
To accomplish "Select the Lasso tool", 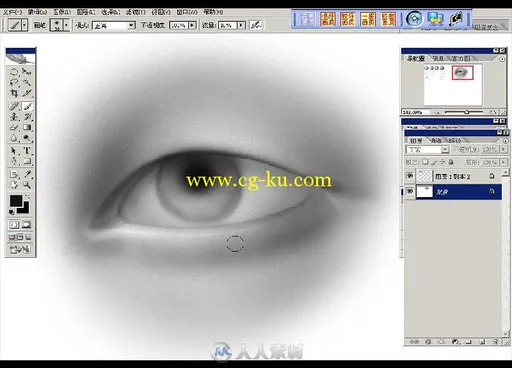I will tap(14, 82).
